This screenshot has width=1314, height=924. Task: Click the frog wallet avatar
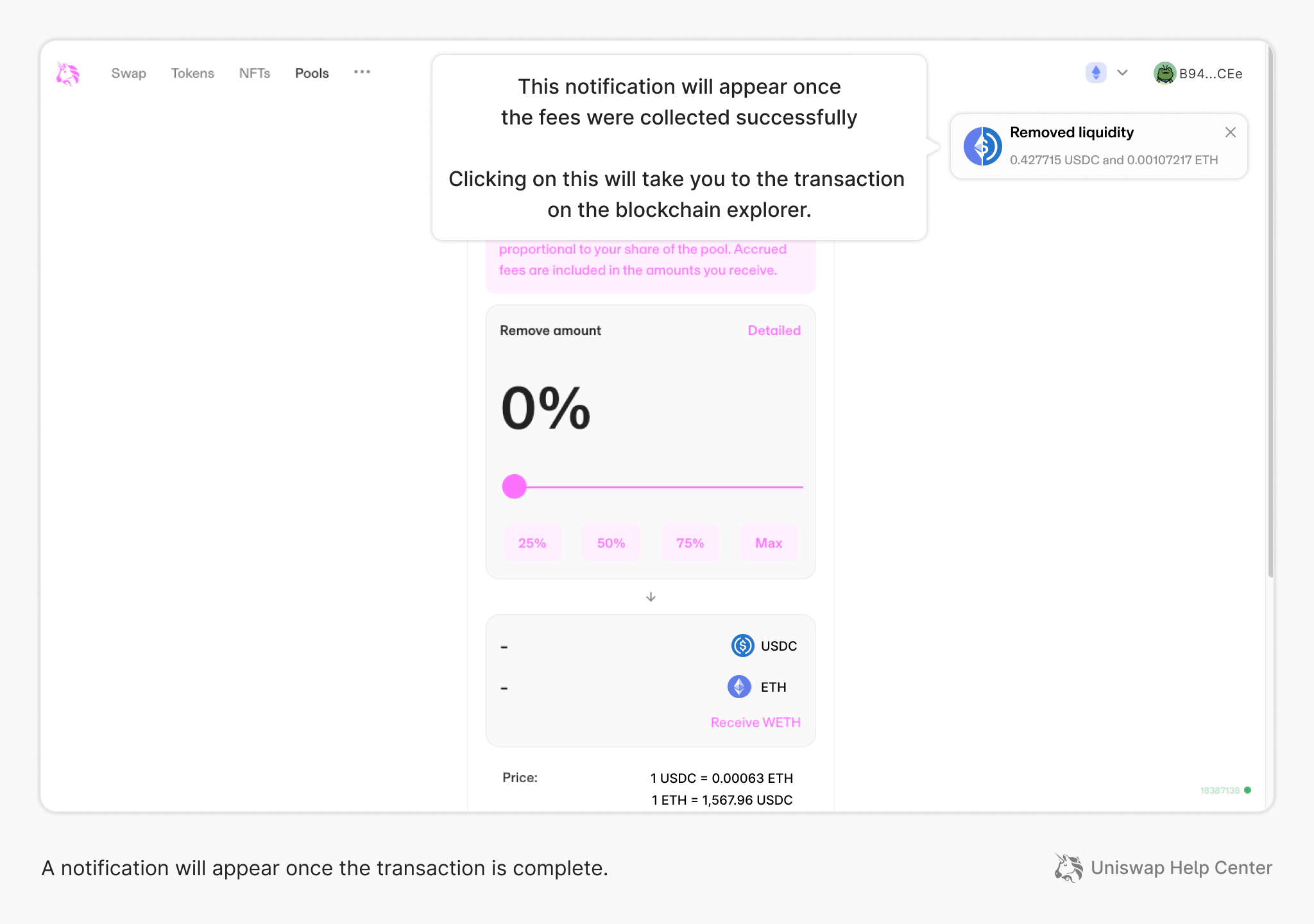click(x=1164, y=73)
